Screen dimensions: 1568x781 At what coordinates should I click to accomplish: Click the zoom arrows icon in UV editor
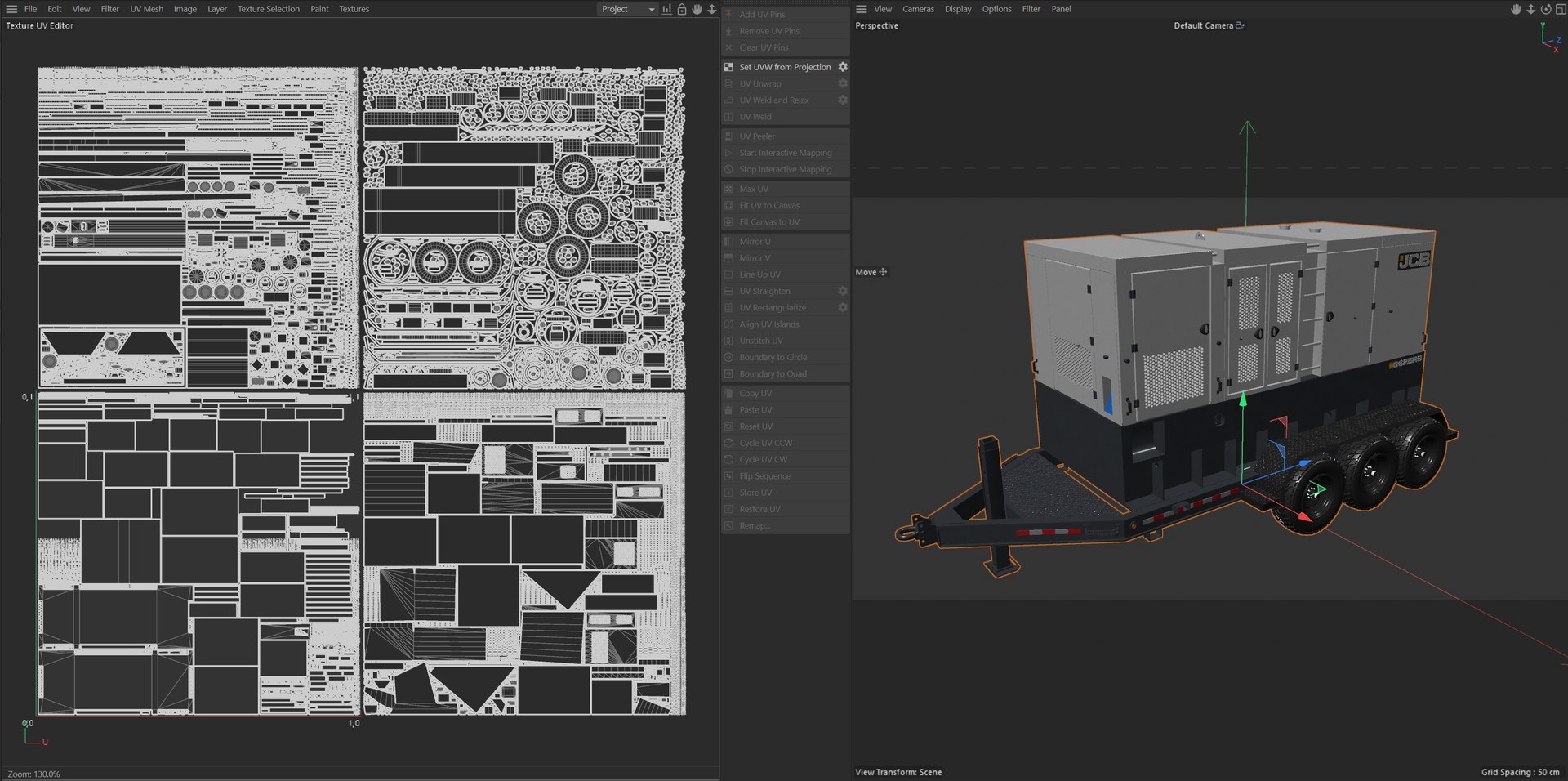coord(712,9)
